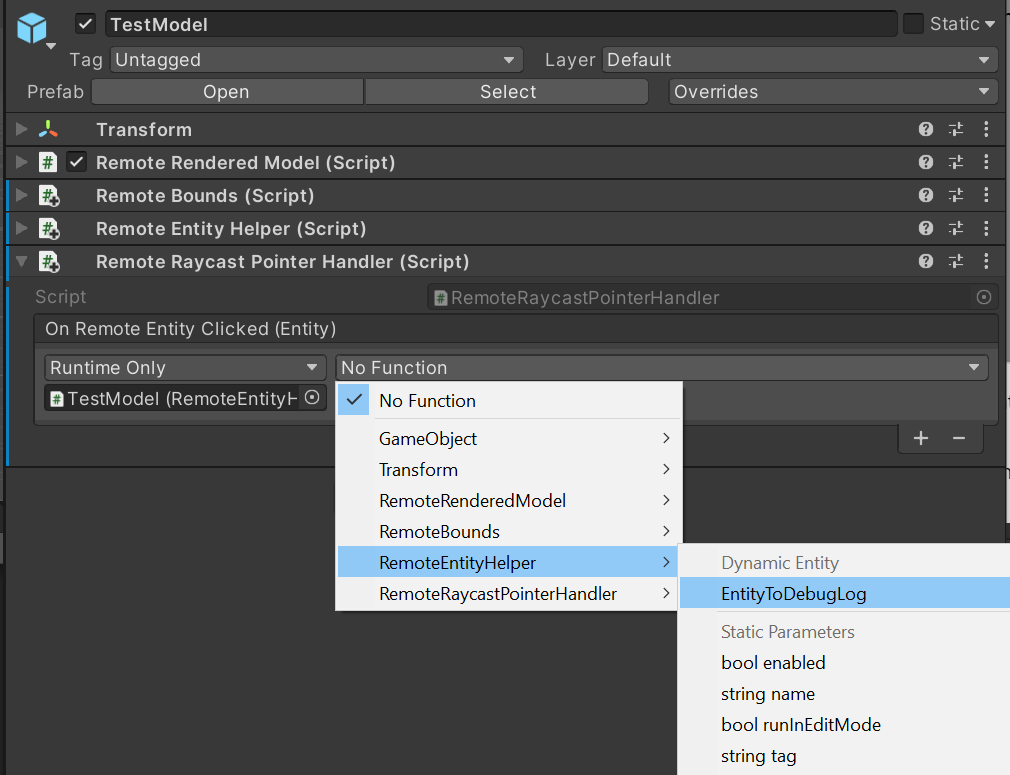Collapse the Remote Raycast Pointer Handler foldout
This screenshot has height=775, width=1010.
point(21,262)
